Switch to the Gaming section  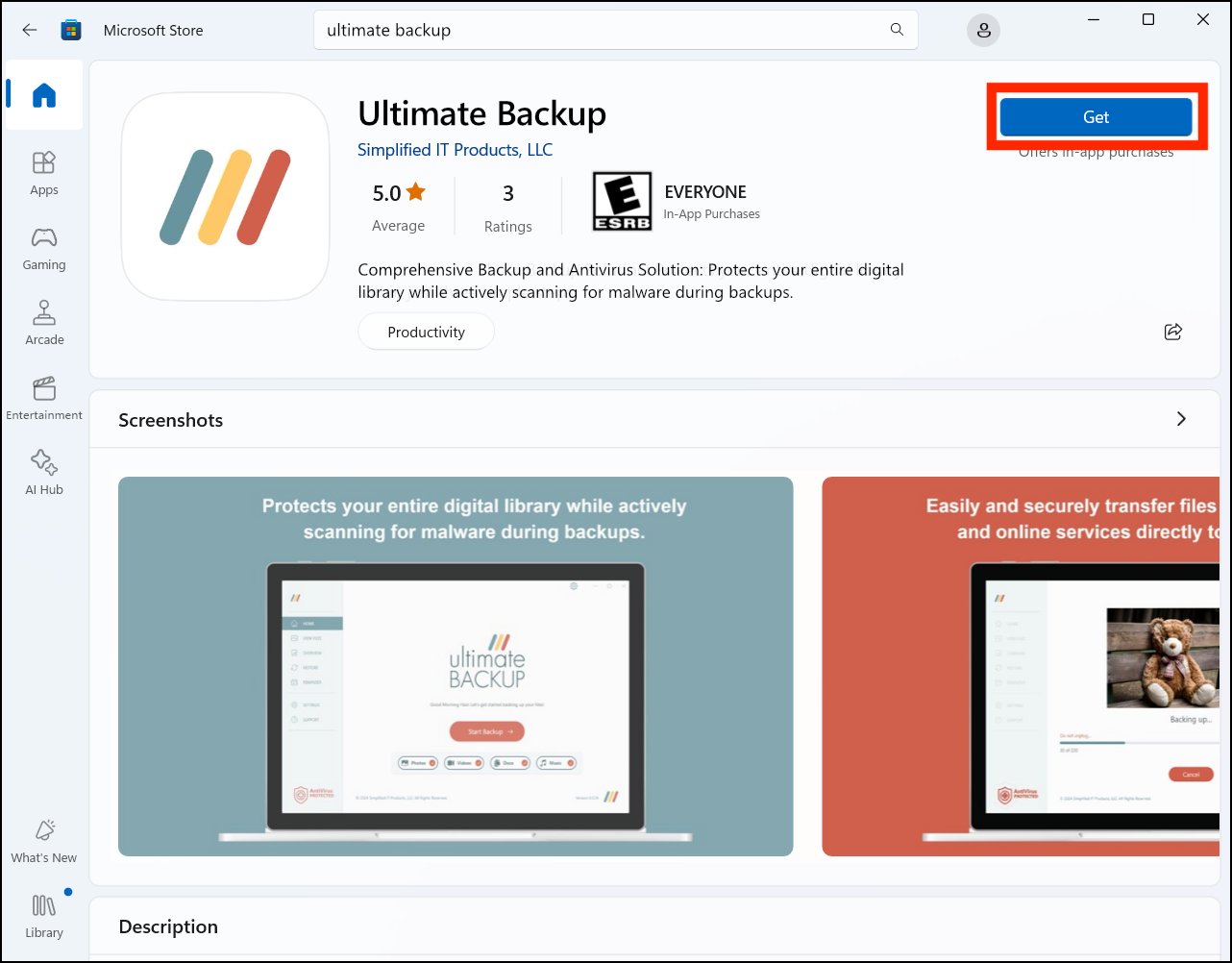[x=44, y=249]
